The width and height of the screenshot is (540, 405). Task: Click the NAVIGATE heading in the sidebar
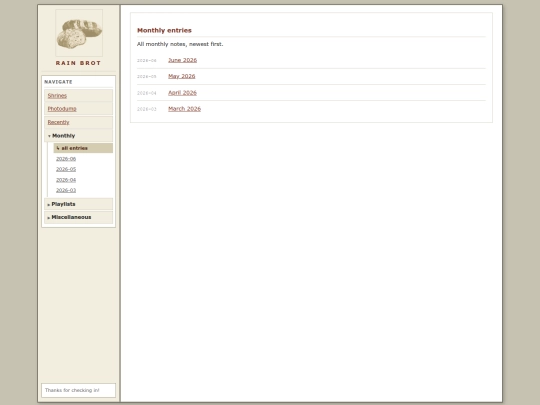(x=58, y=82)
